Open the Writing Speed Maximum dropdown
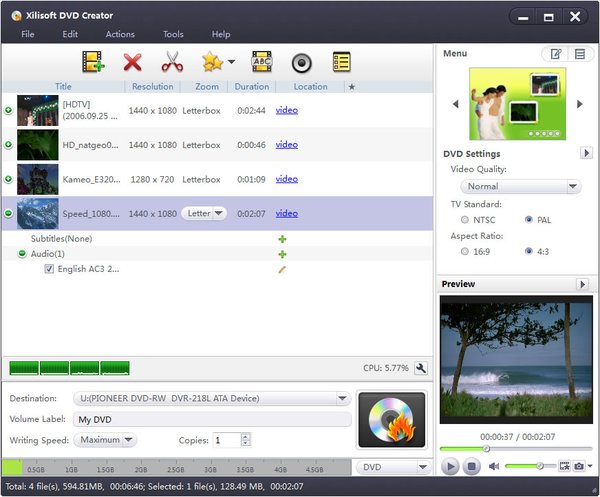 pyautogui.click(x=107, y=439)
